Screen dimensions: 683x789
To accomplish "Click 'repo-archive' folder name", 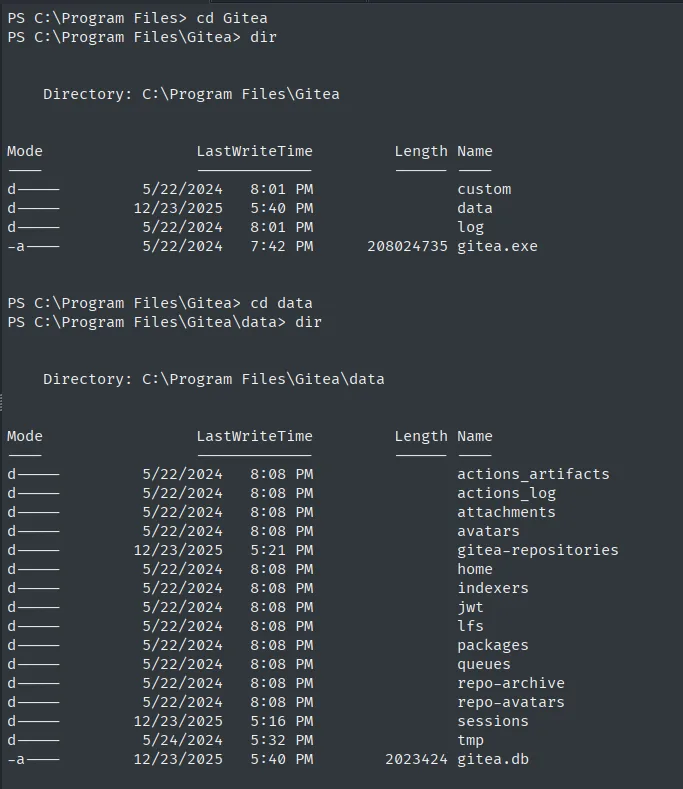I will coord(511,683).
